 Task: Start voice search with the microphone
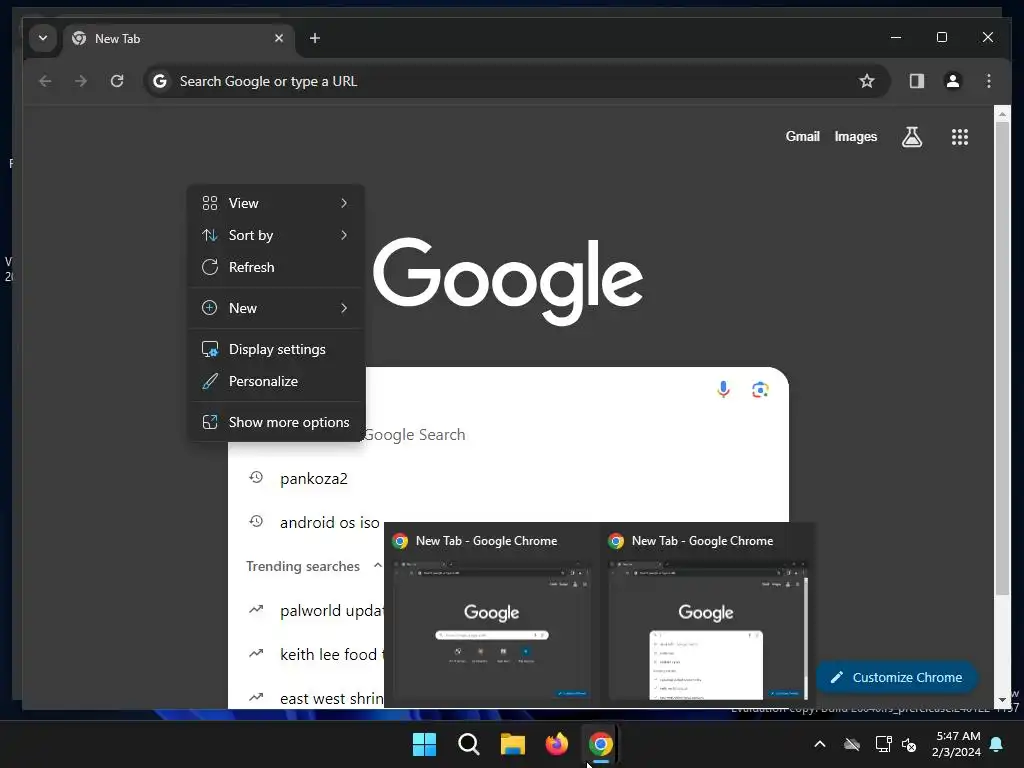[x=724, y=389]
